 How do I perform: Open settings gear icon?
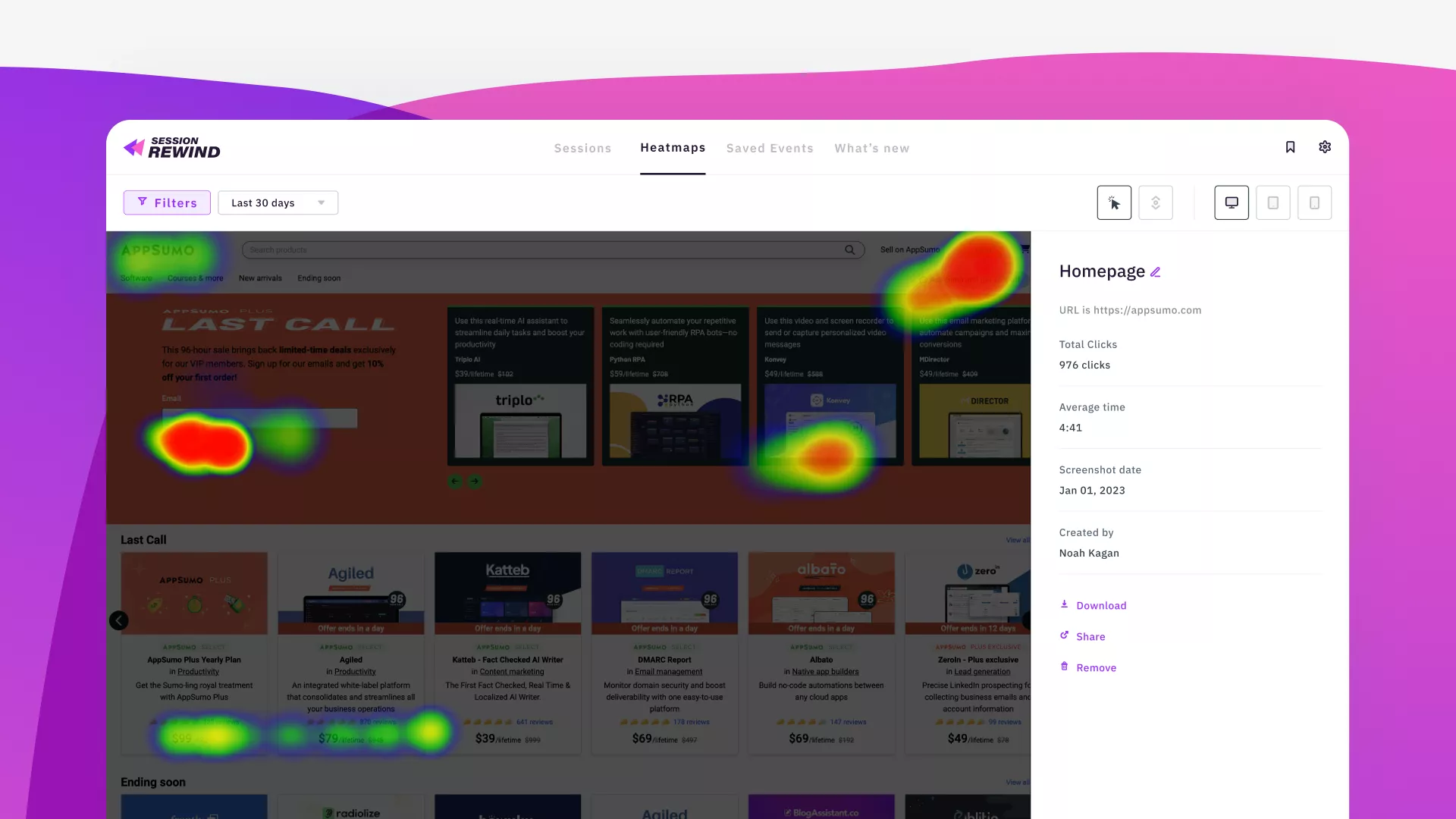(1325, 147)
